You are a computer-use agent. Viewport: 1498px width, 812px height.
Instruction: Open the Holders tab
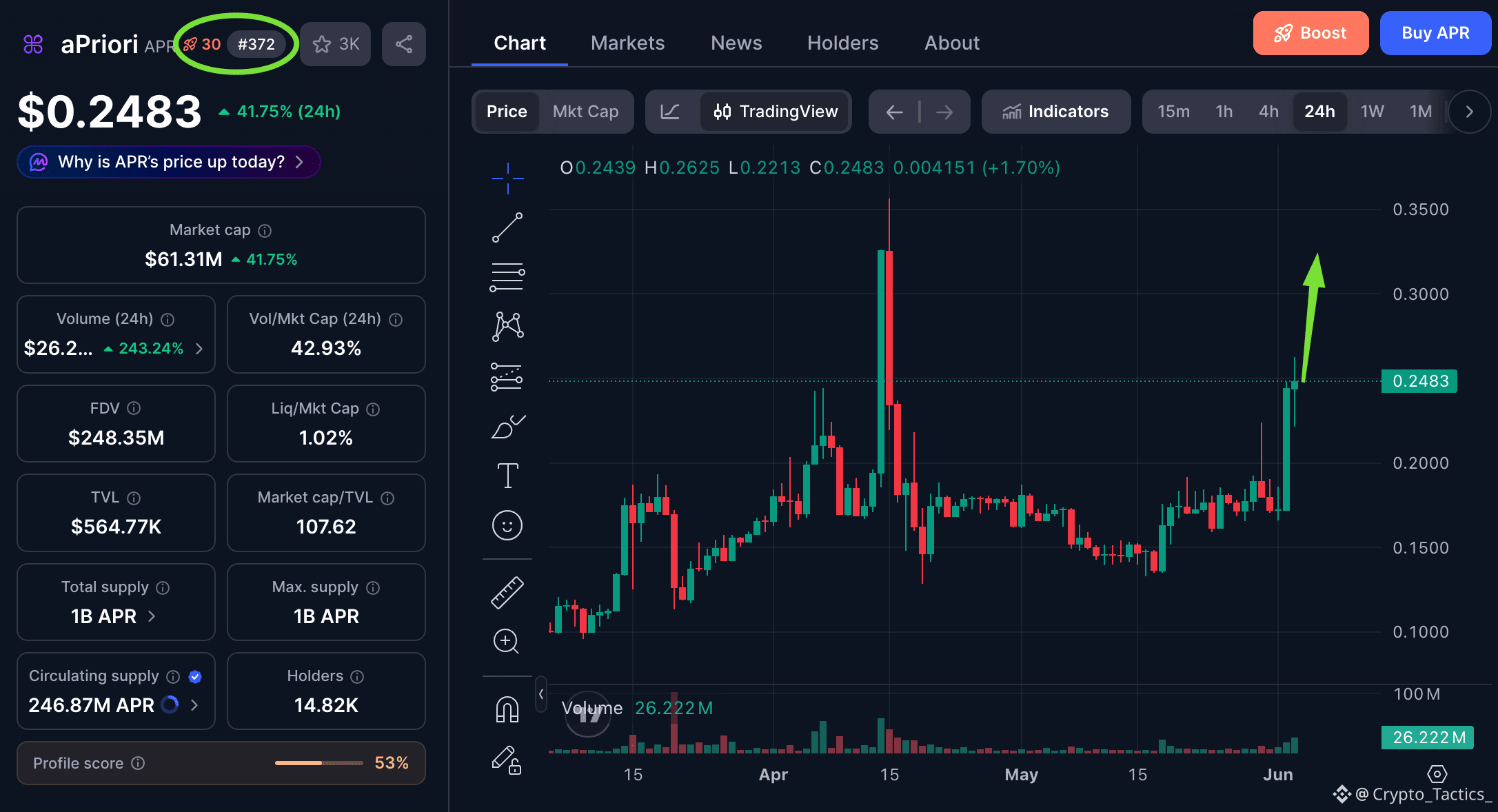click(x=842, y=43)
